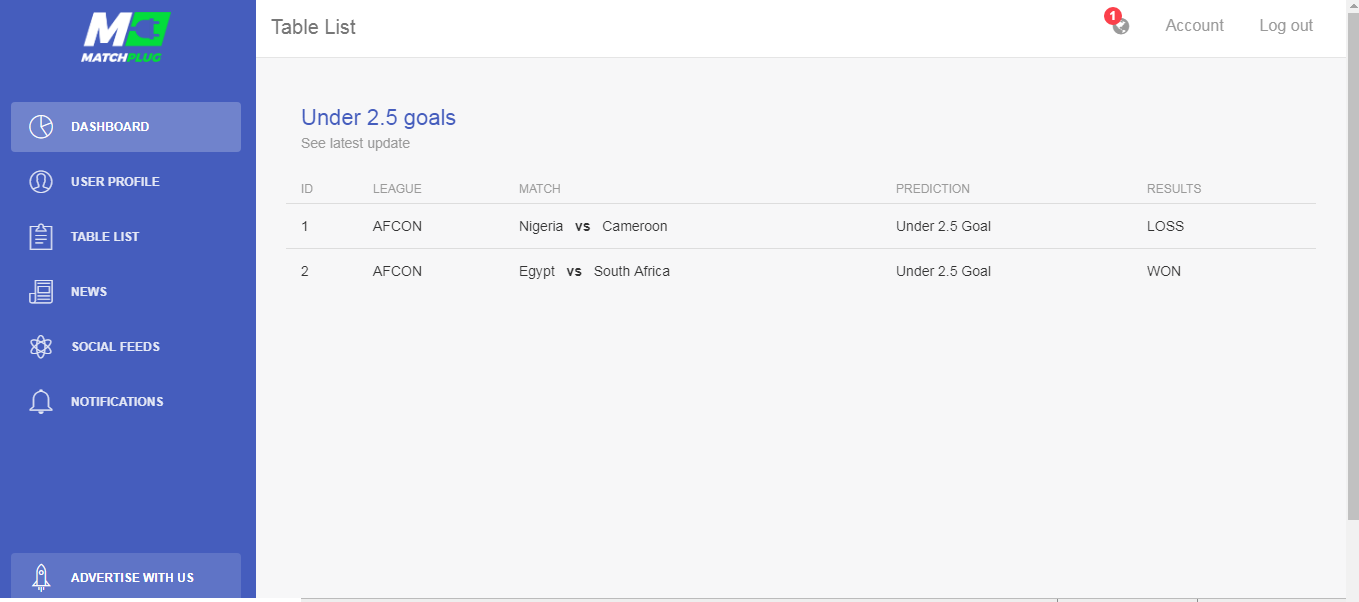
Task: Click the Log out link
Action: [1286, 26]
